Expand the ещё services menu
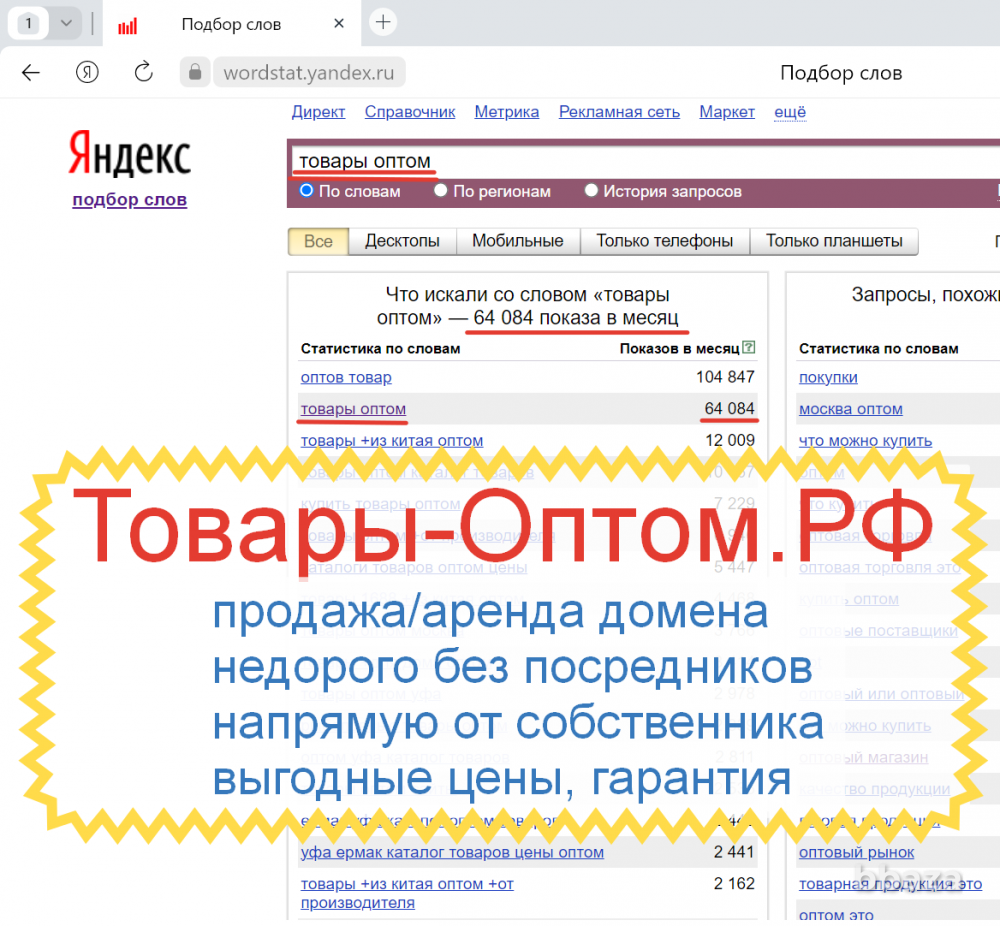 pos(789,112)
